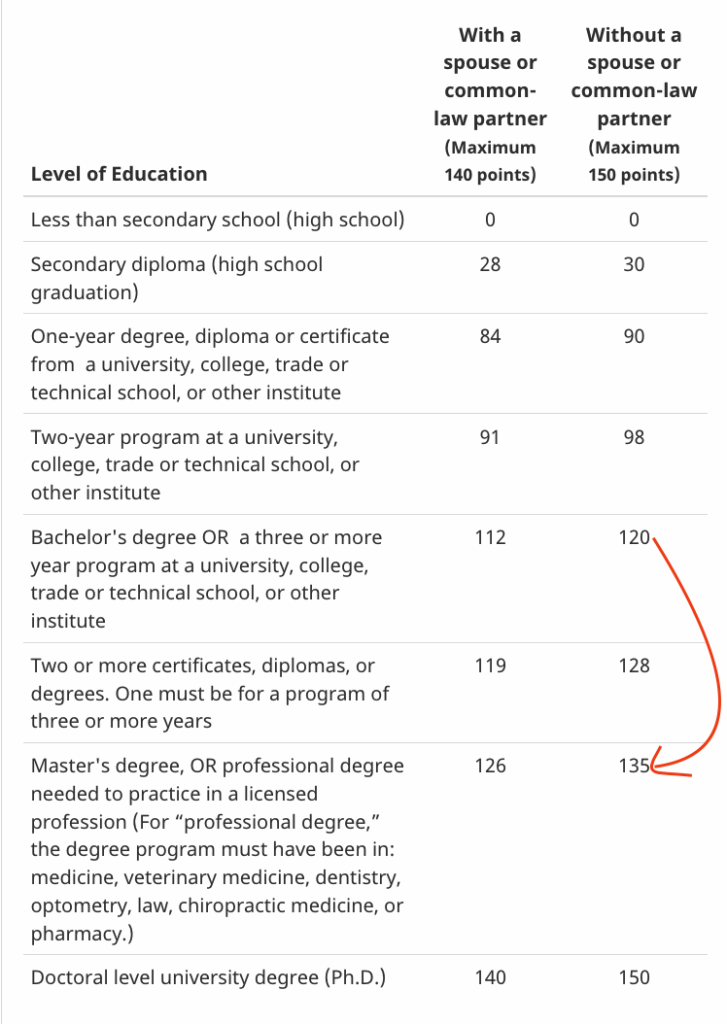The width and height of the screenshot is (727, 1024).
Task: Click the "Less than secondary school" row label
Action: [x=218, y=220]
